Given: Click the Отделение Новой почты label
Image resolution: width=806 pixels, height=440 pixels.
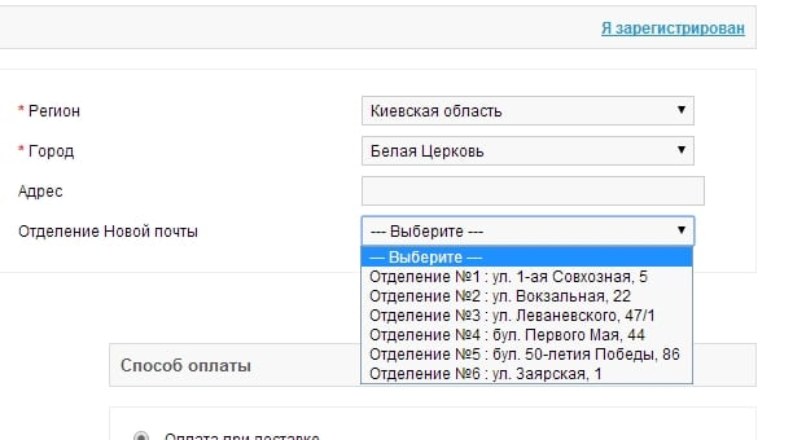Looking at the screenshot, I should click(x=108, y=231).
